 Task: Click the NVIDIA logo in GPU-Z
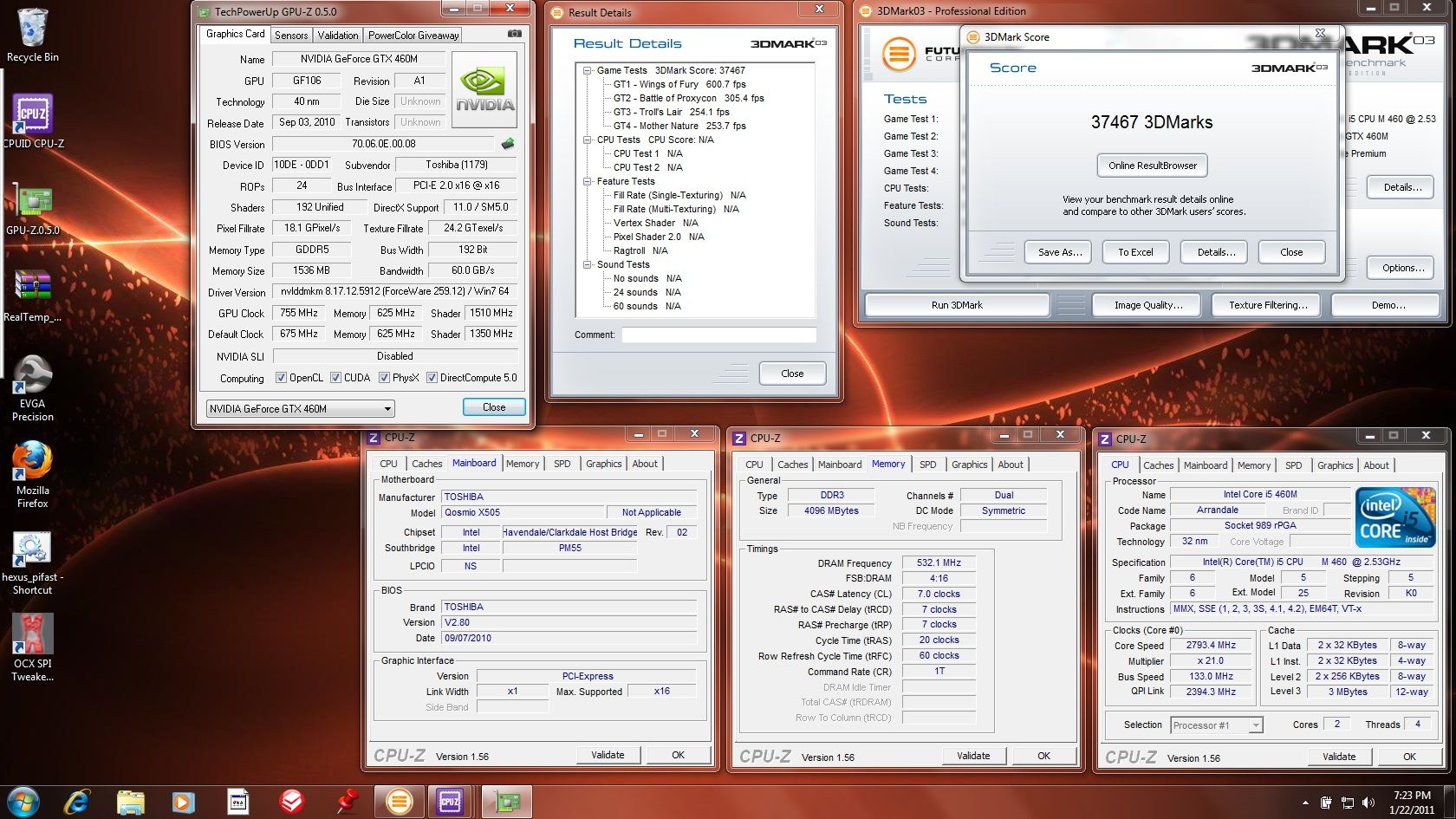[x=484, y=90]
